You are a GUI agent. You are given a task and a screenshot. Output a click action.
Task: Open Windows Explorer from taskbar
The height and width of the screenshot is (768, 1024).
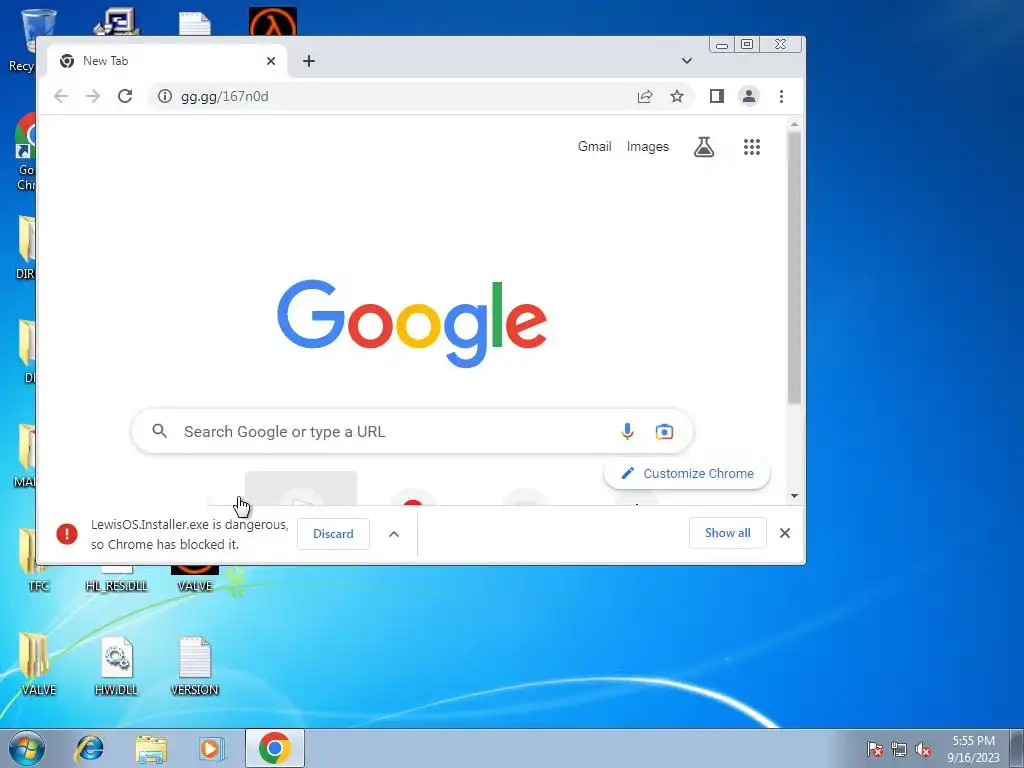tap(151, 748)
